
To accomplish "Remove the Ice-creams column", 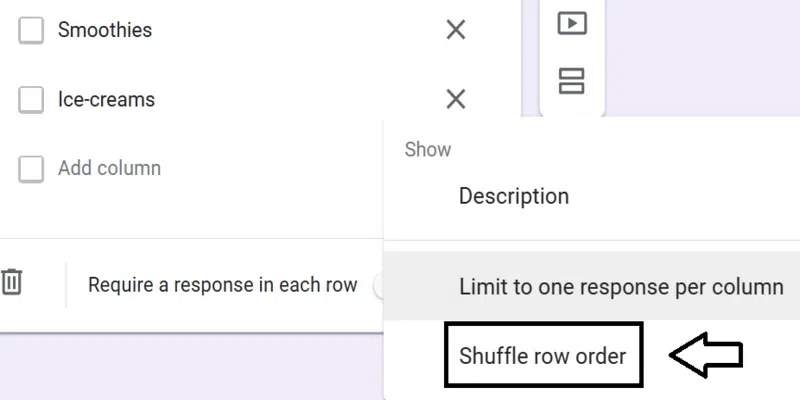I will pyautogui.click(x=456, y=99).
